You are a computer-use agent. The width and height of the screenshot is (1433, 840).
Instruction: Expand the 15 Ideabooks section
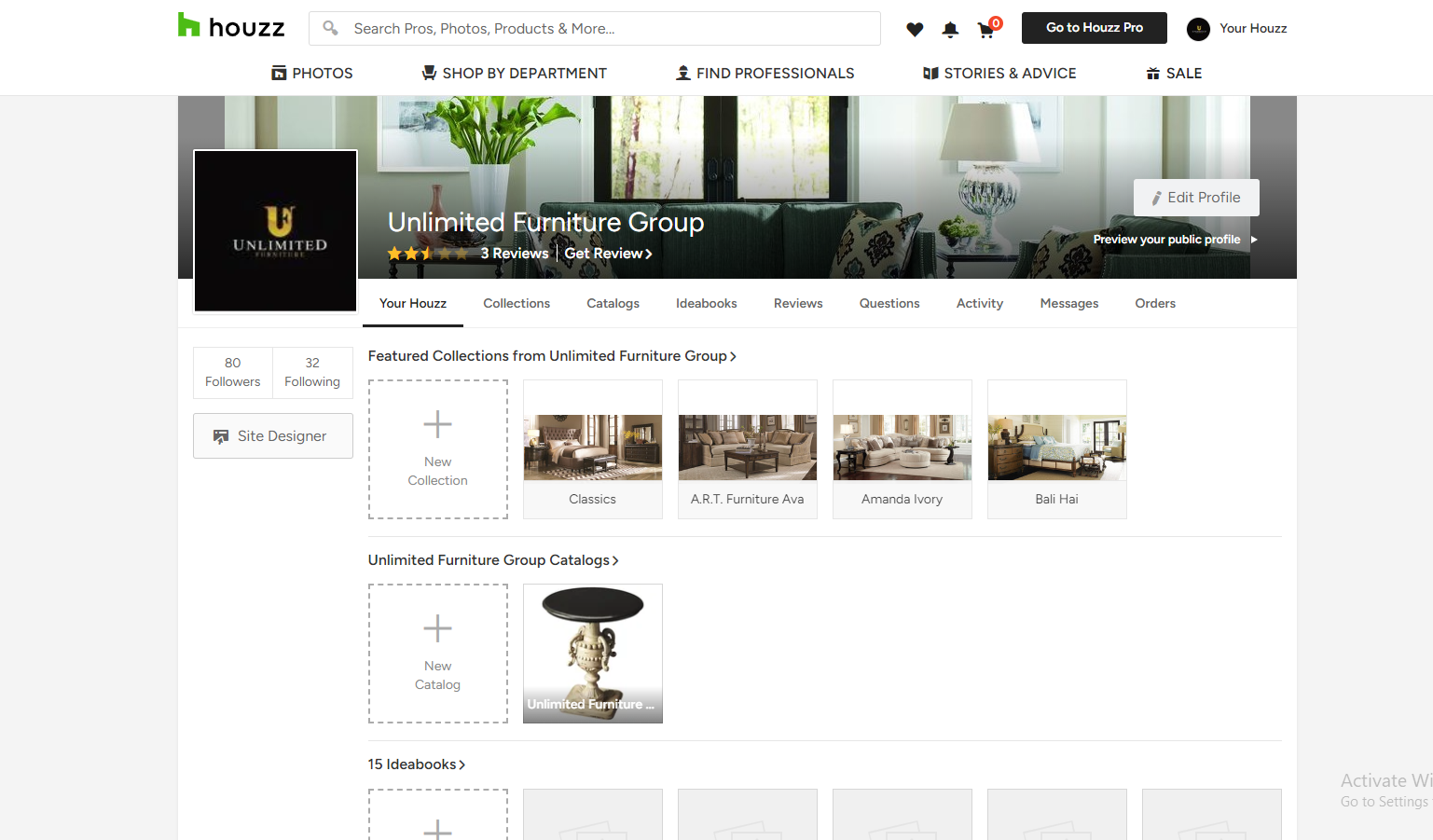point(416,764)
